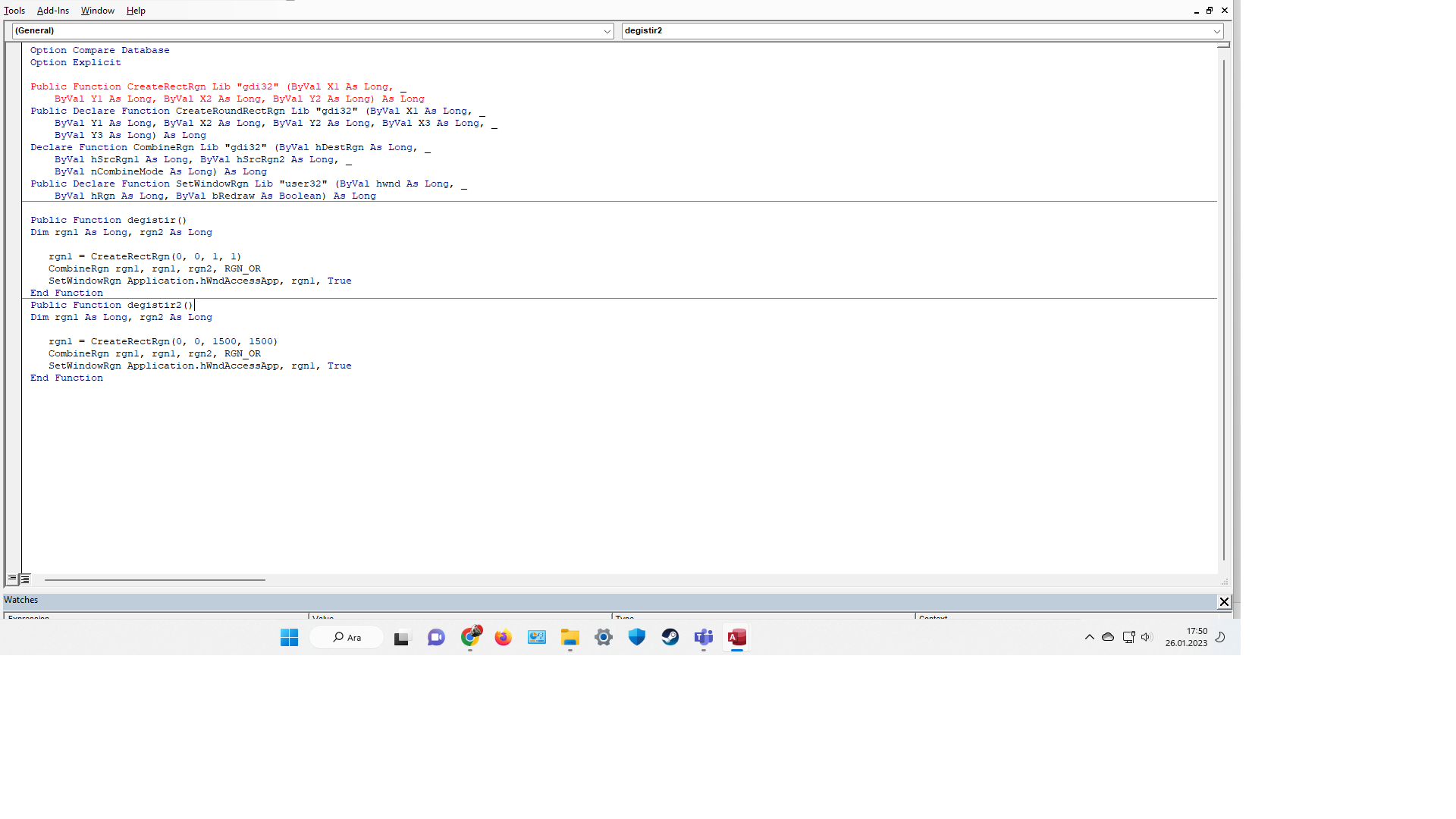Open Google Chrome taskbar icon

470,638
